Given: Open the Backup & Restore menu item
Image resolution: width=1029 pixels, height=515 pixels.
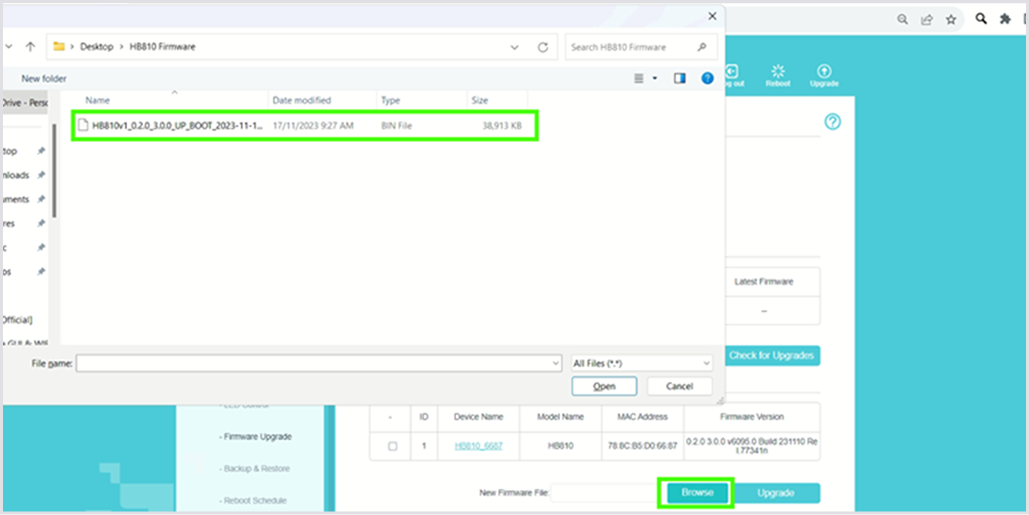Looking at the screenshot, I should pos(256,469).
